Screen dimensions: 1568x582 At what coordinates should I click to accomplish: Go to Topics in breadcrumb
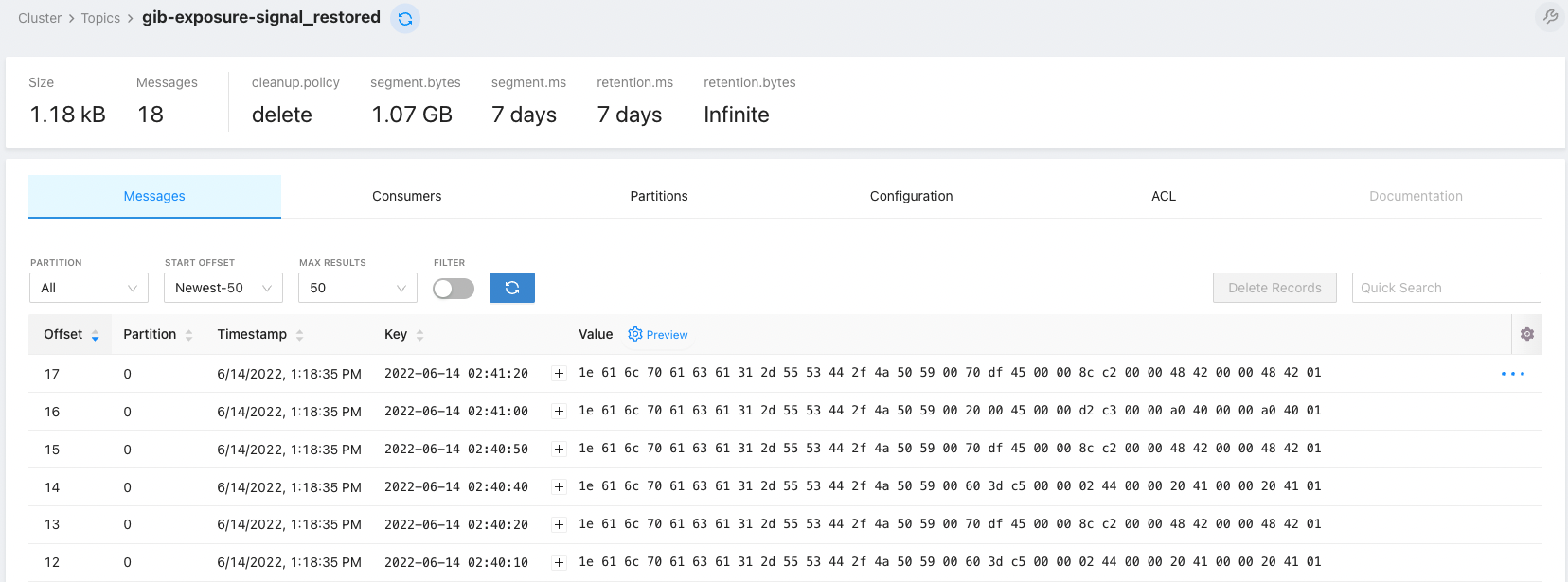coord(100,18)
